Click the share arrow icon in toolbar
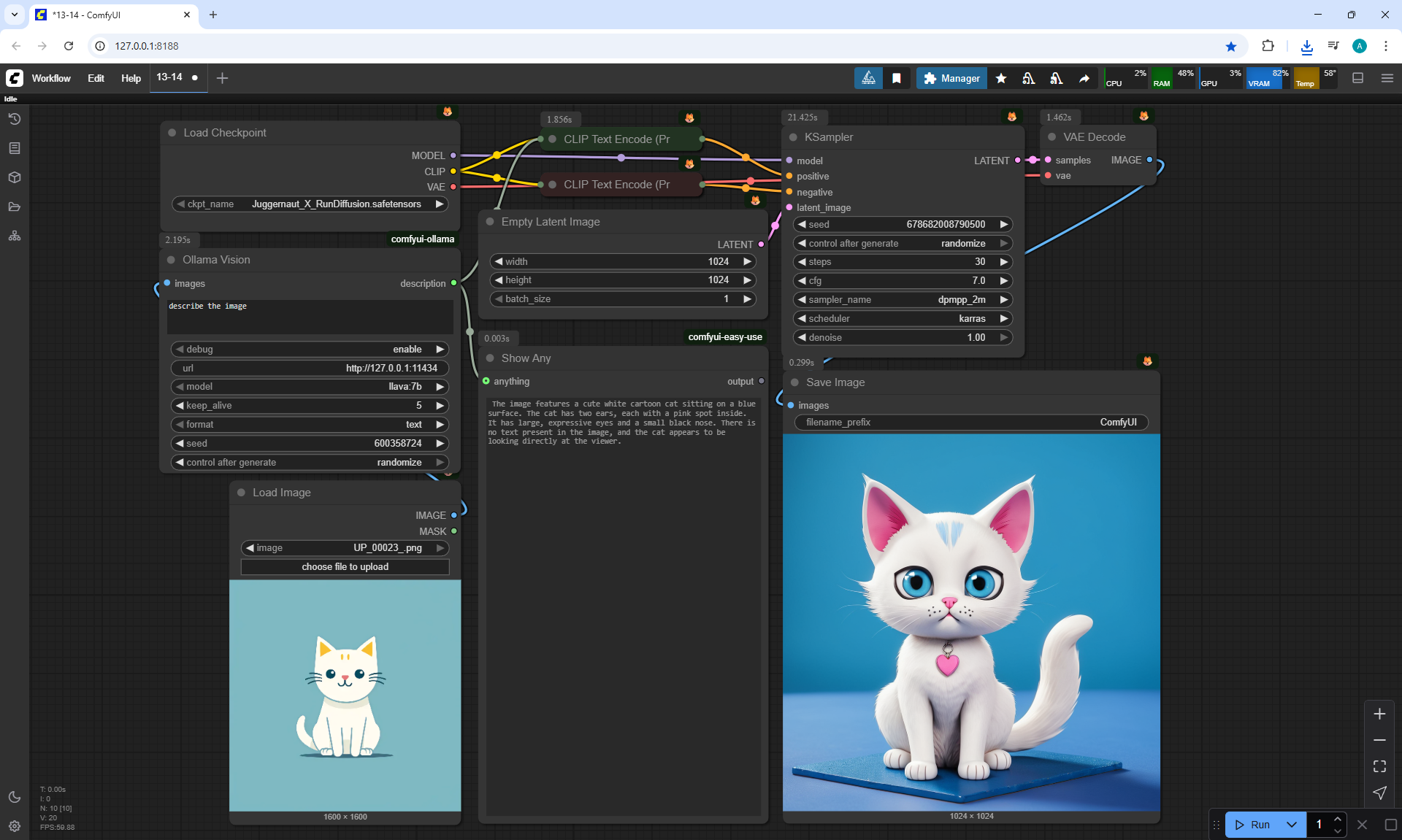 pyautogui.click(x=1084, y=78)
